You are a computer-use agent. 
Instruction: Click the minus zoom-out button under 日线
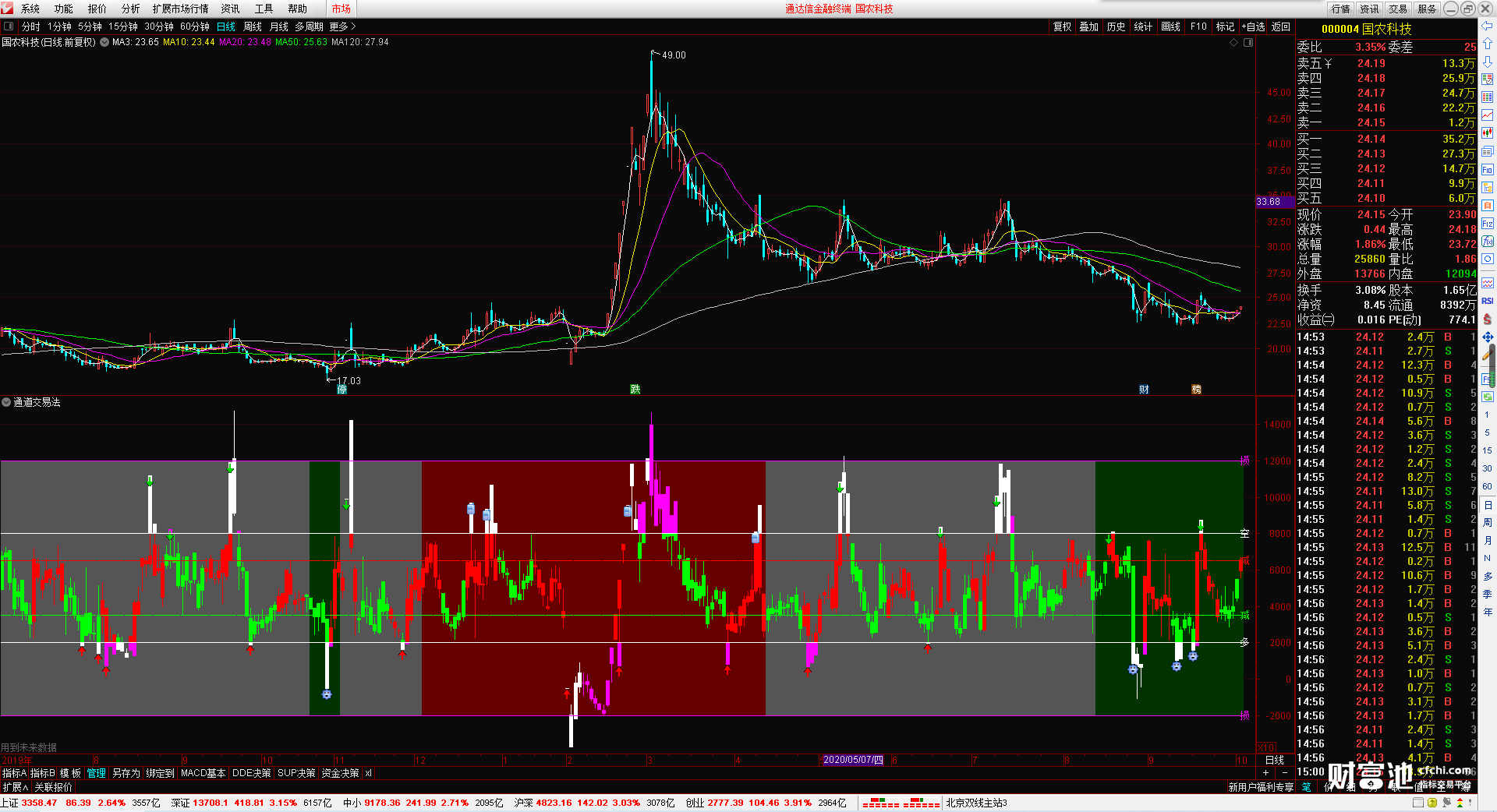point(1285,772)
